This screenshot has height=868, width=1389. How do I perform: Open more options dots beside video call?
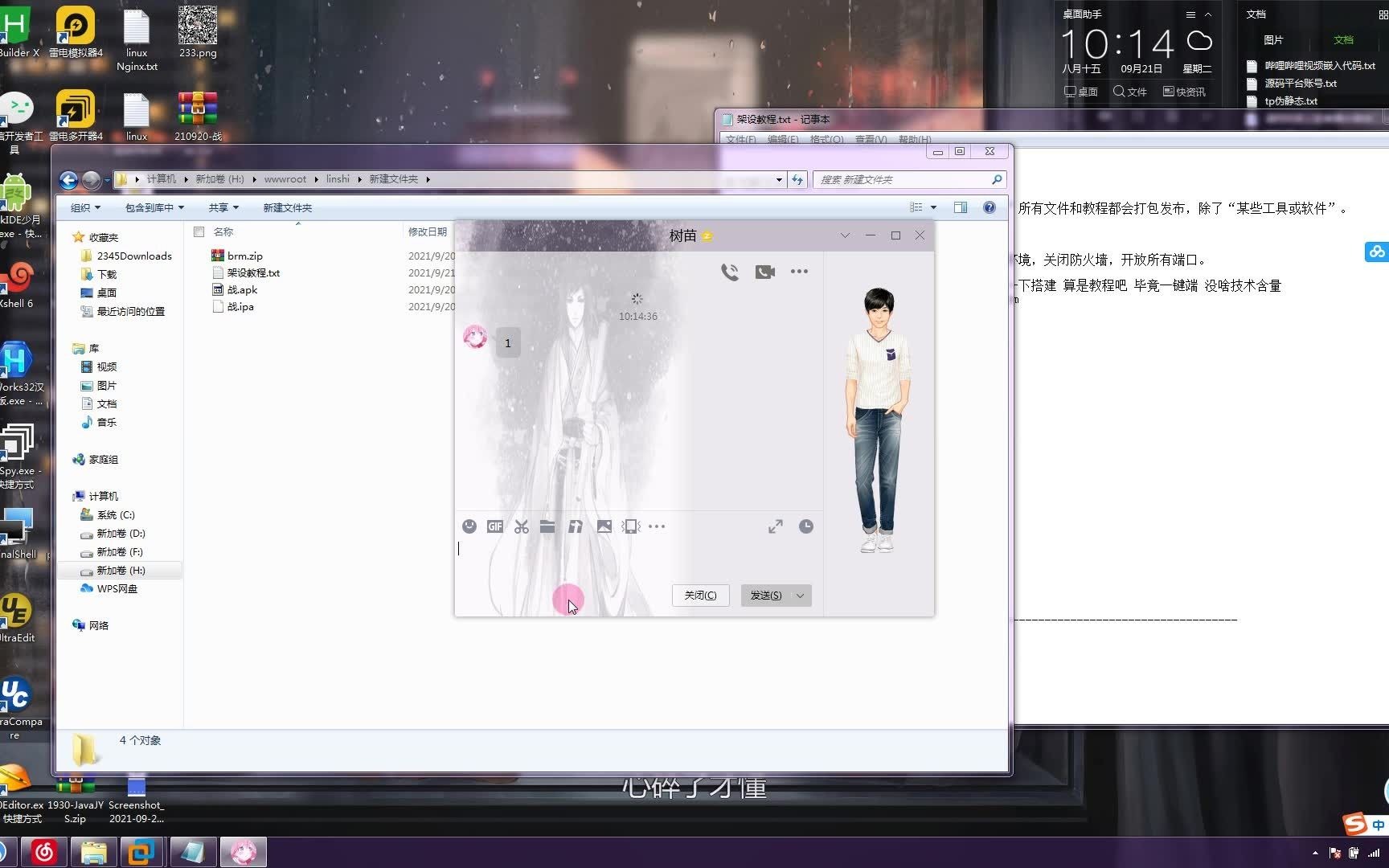point(799,271)
